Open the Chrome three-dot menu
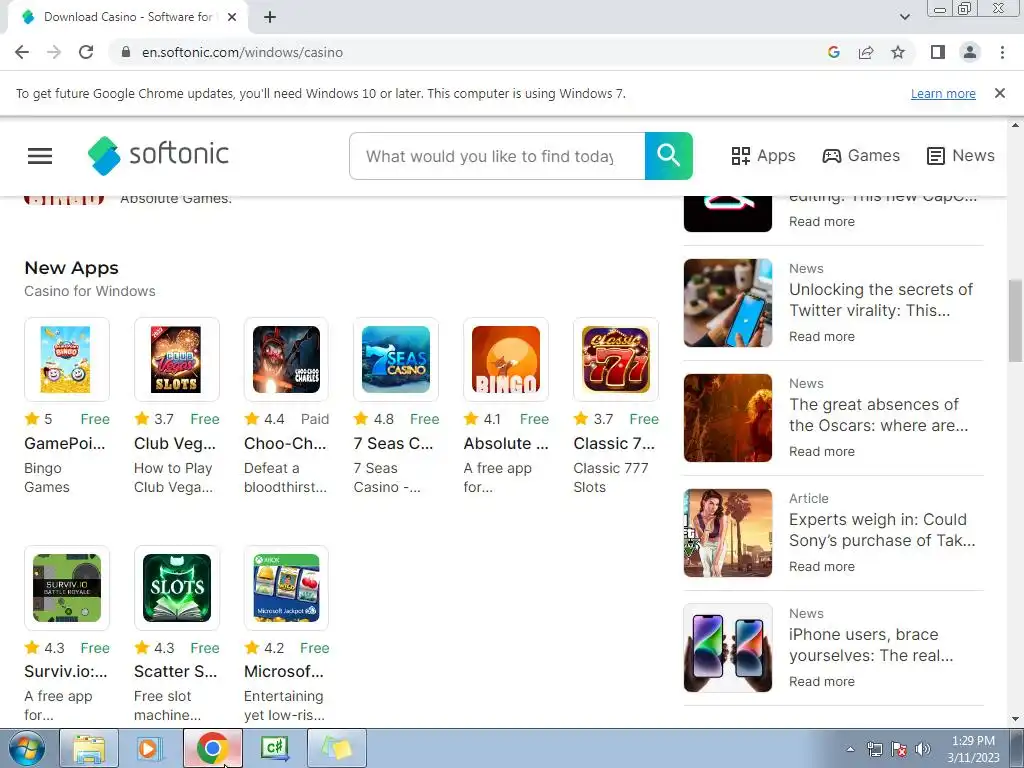Viewport: 1024px width, 768px height. pos(1002,52)
